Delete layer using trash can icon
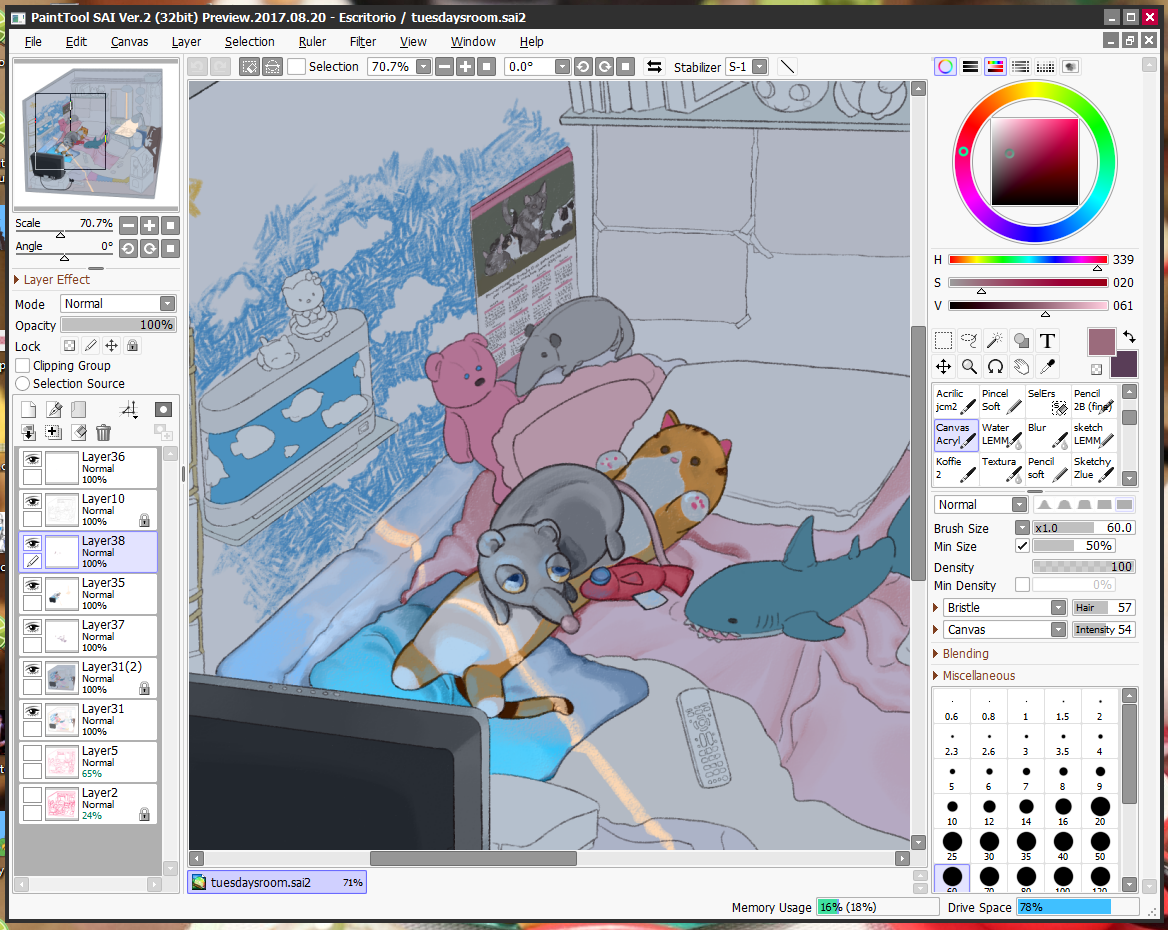The image size is (1168, 930). [103, 433]
